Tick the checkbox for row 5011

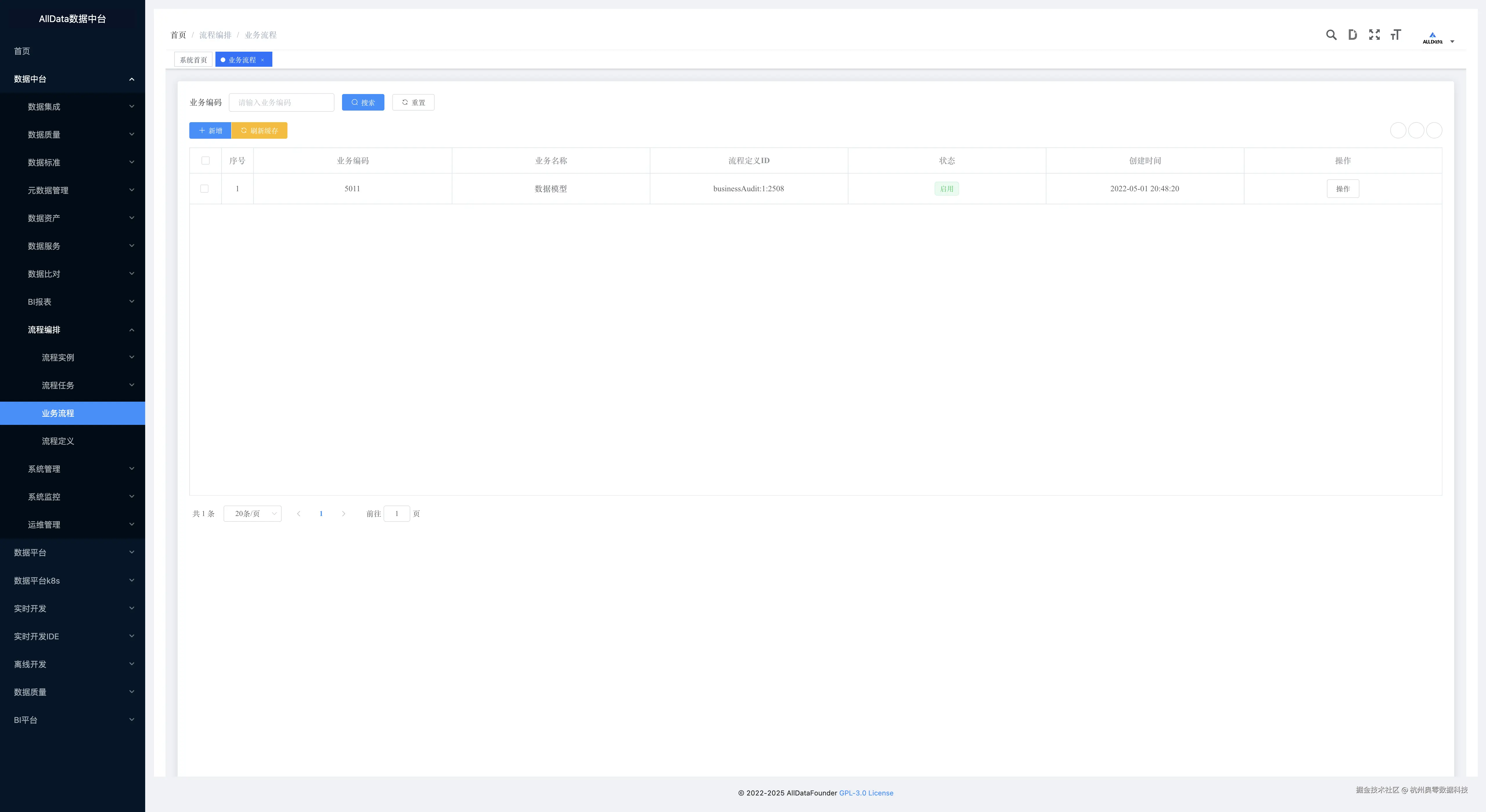[204, 189]
